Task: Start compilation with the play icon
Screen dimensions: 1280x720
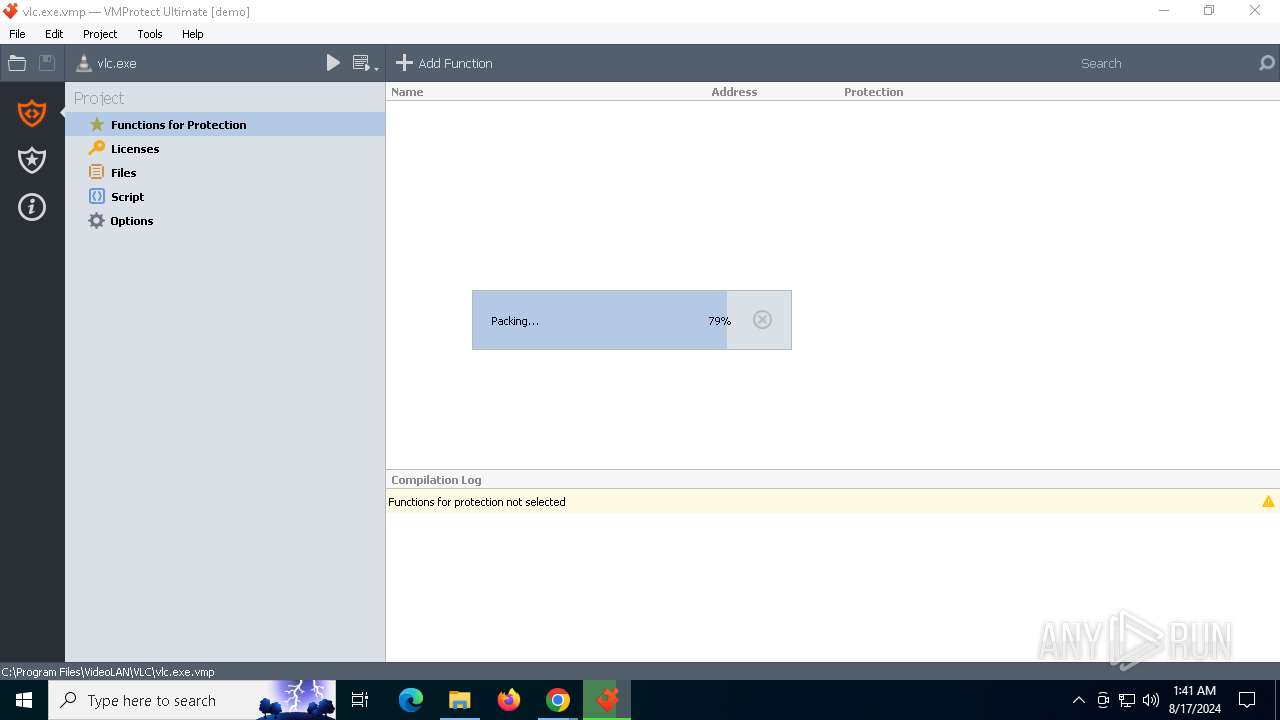Action: point(333,63)
